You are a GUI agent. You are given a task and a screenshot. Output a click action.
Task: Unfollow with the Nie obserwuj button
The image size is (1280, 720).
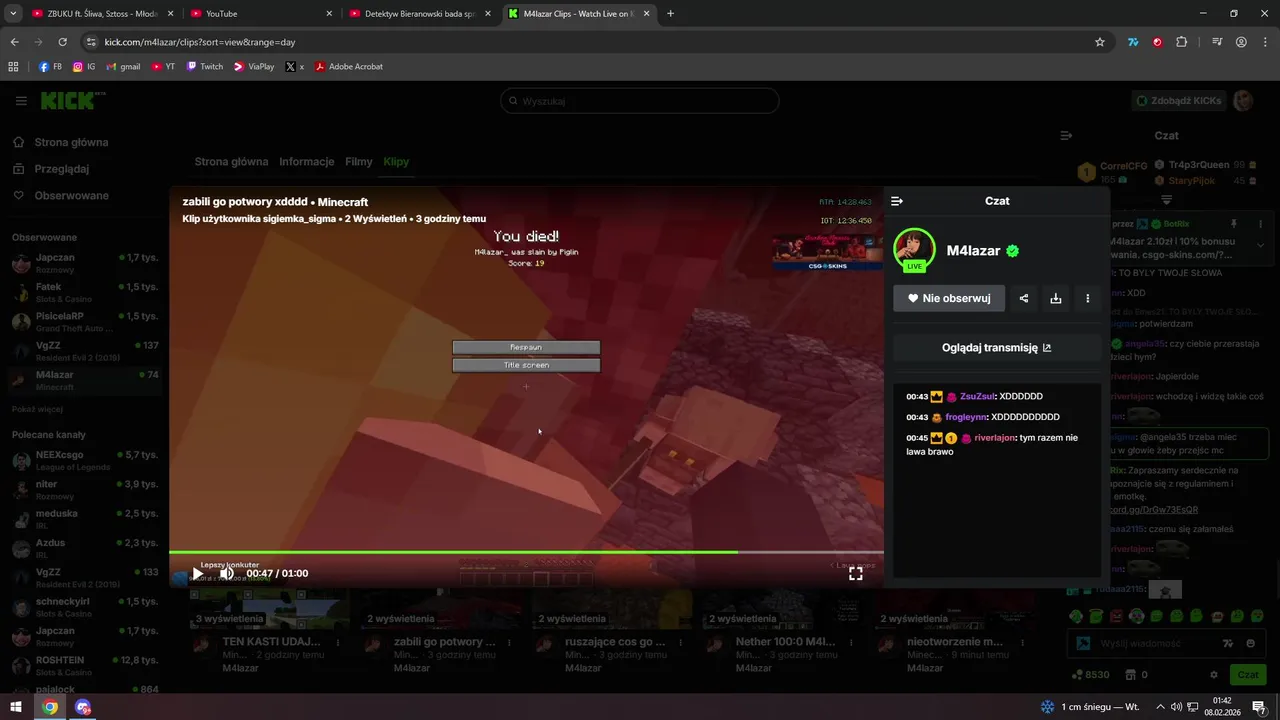(949, 298)
